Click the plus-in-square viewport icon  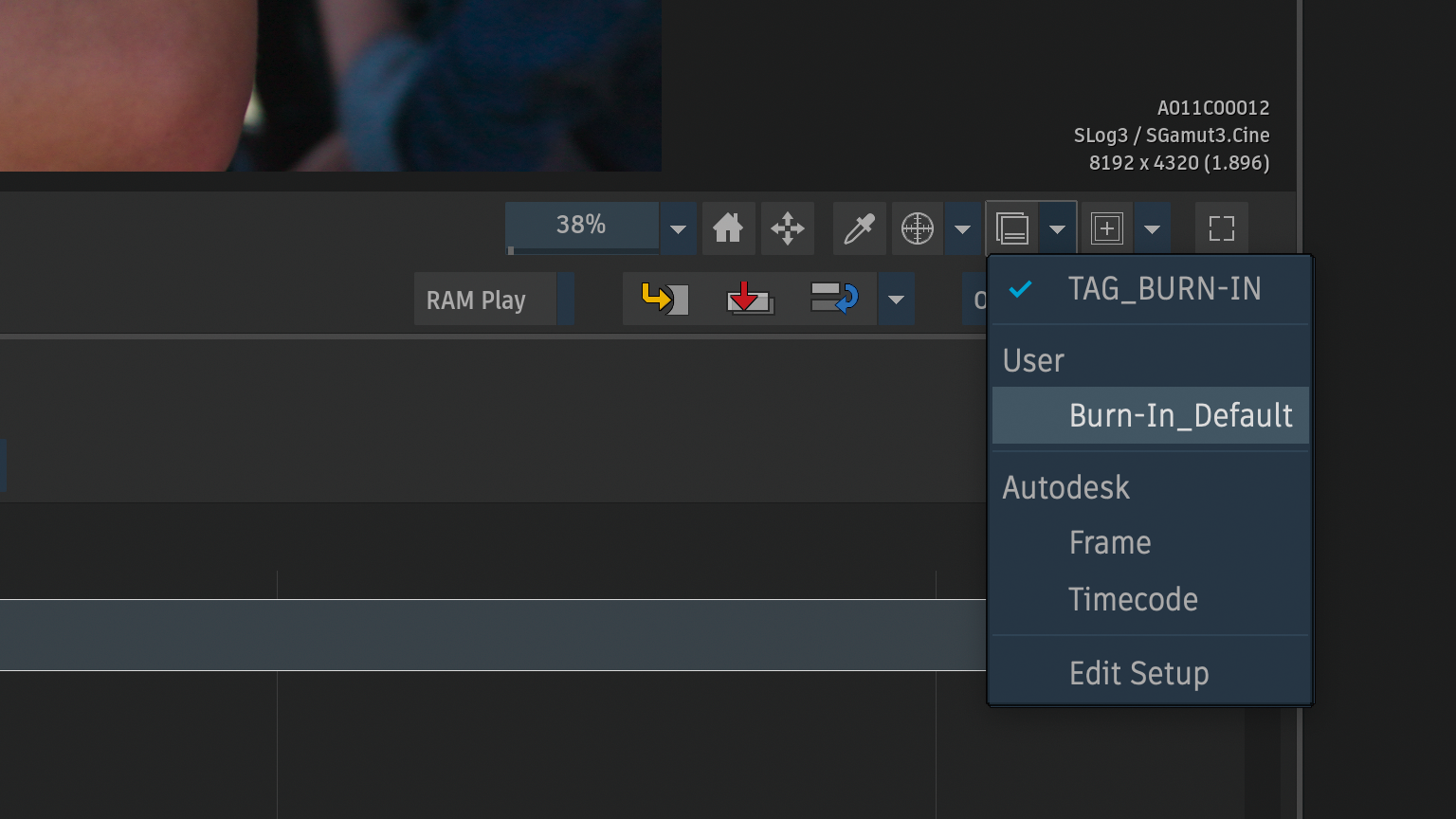[1107, 228]
